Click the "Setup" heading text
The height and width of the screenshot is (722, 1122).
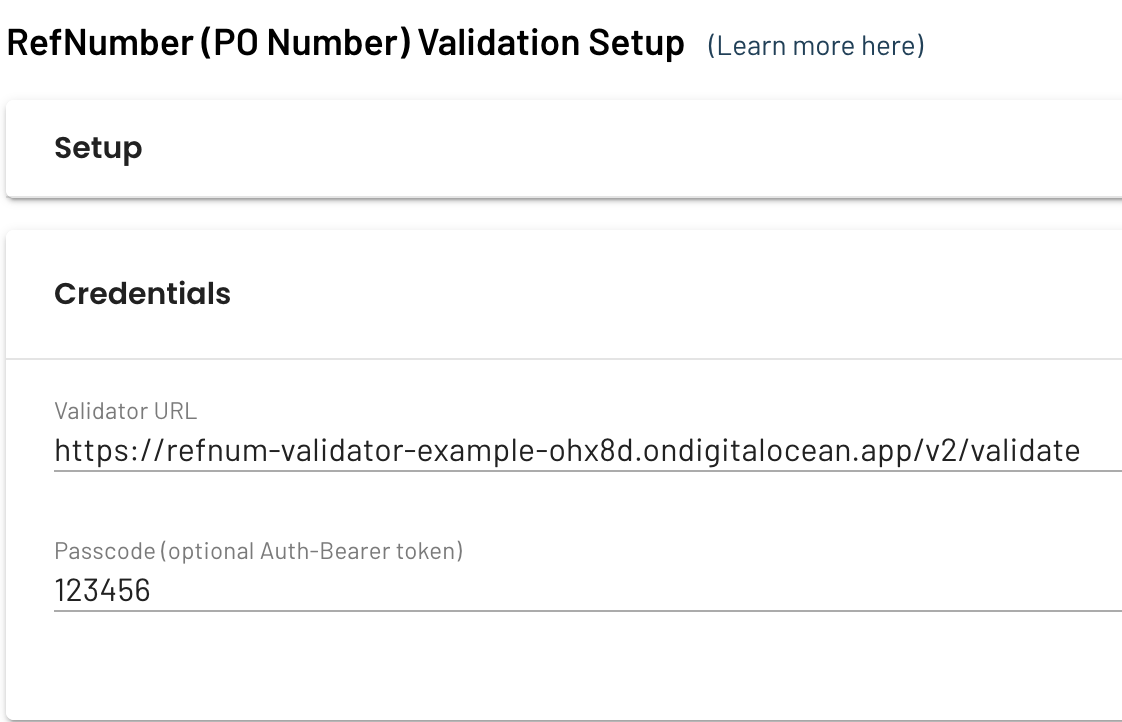point(98,148)
